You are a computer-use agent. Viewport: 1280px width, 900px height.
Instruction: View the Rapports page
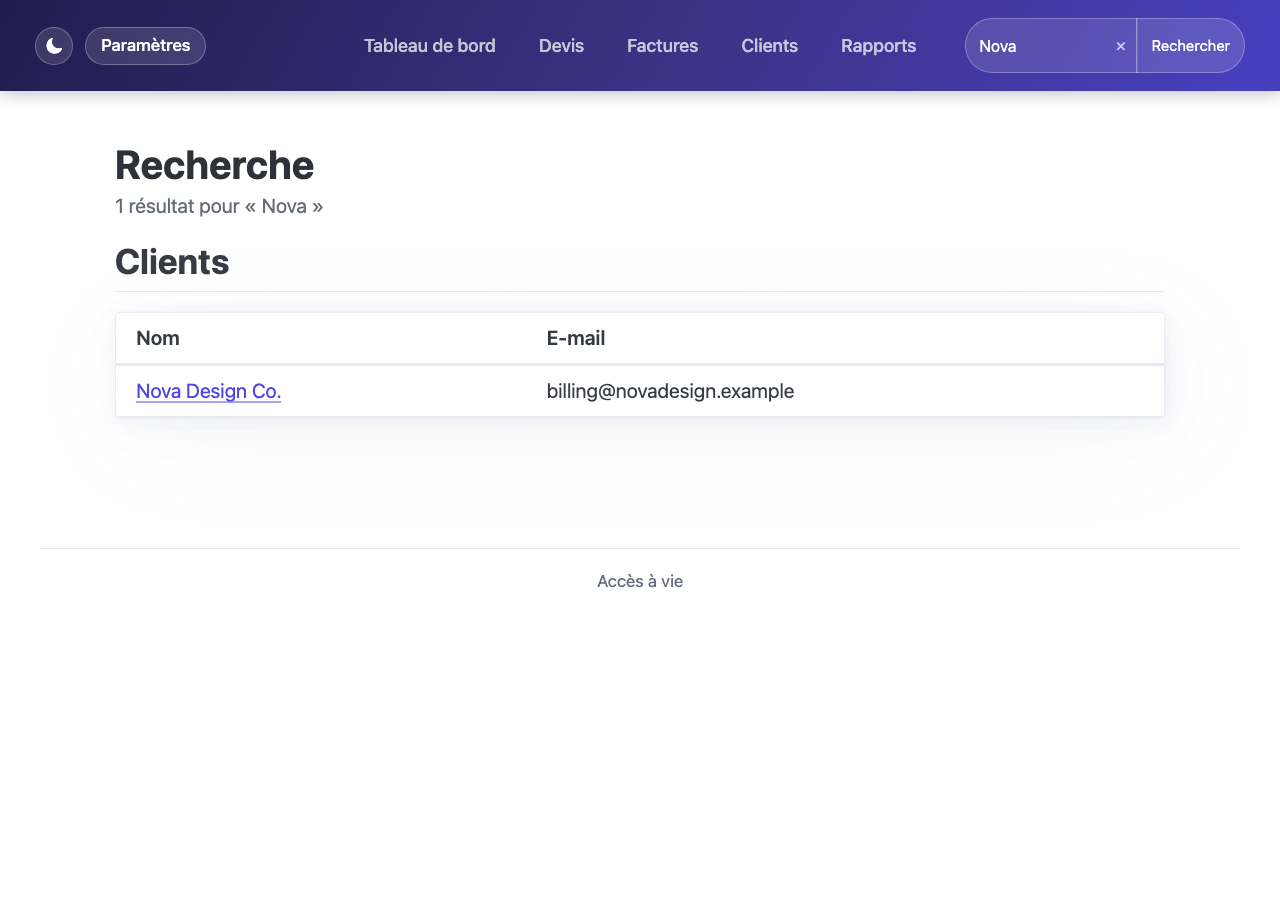click(879, 46)
